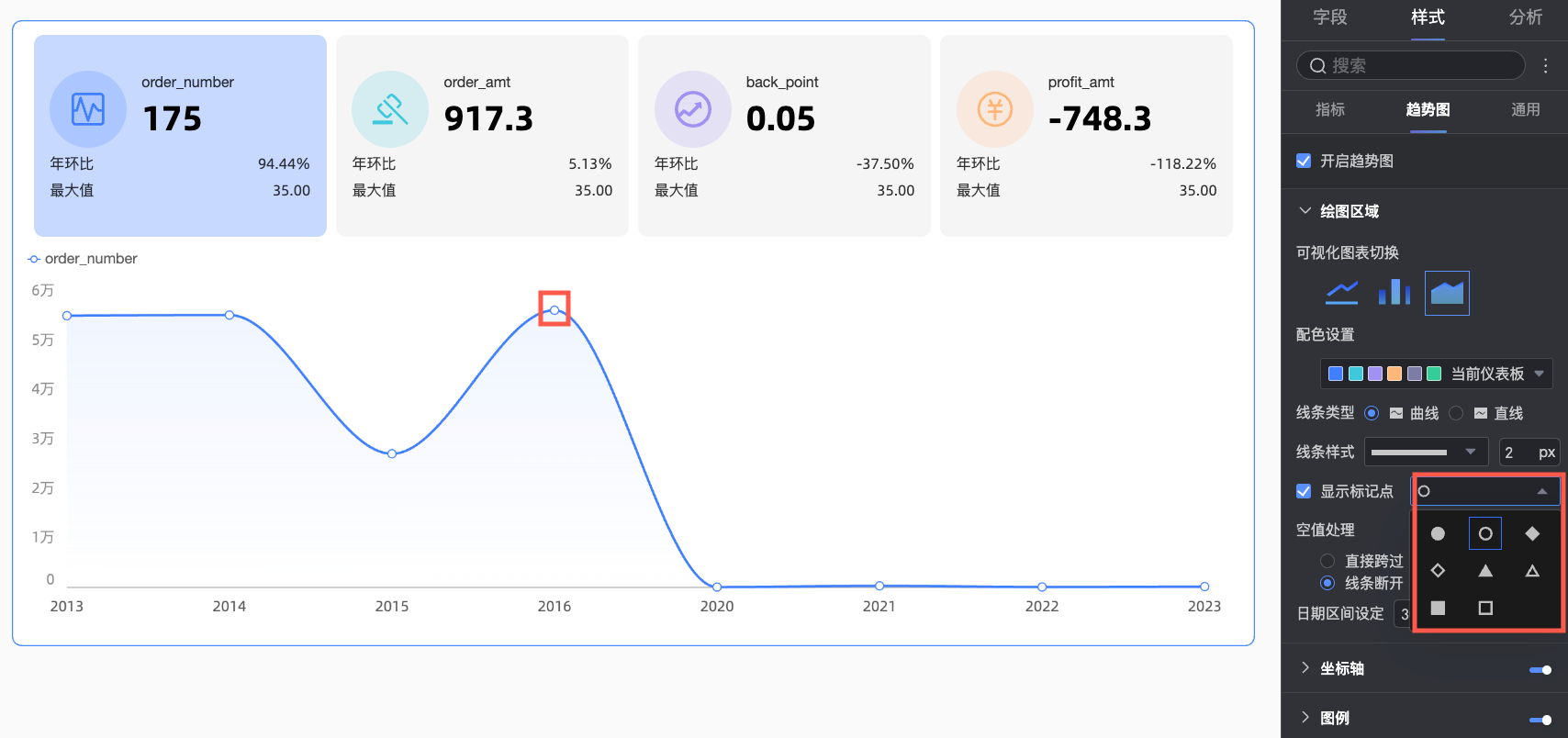Click the 搜索 search input field
Screen dimensions: 1568x738
[x=1410, y=65]
